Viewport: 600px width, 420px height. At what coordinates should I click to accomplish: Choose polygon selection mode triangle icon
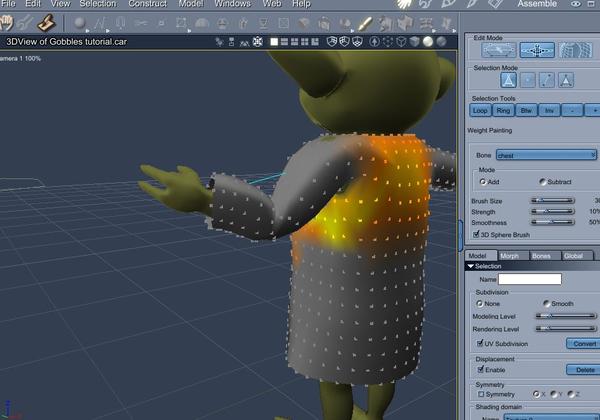pos(509,80)
